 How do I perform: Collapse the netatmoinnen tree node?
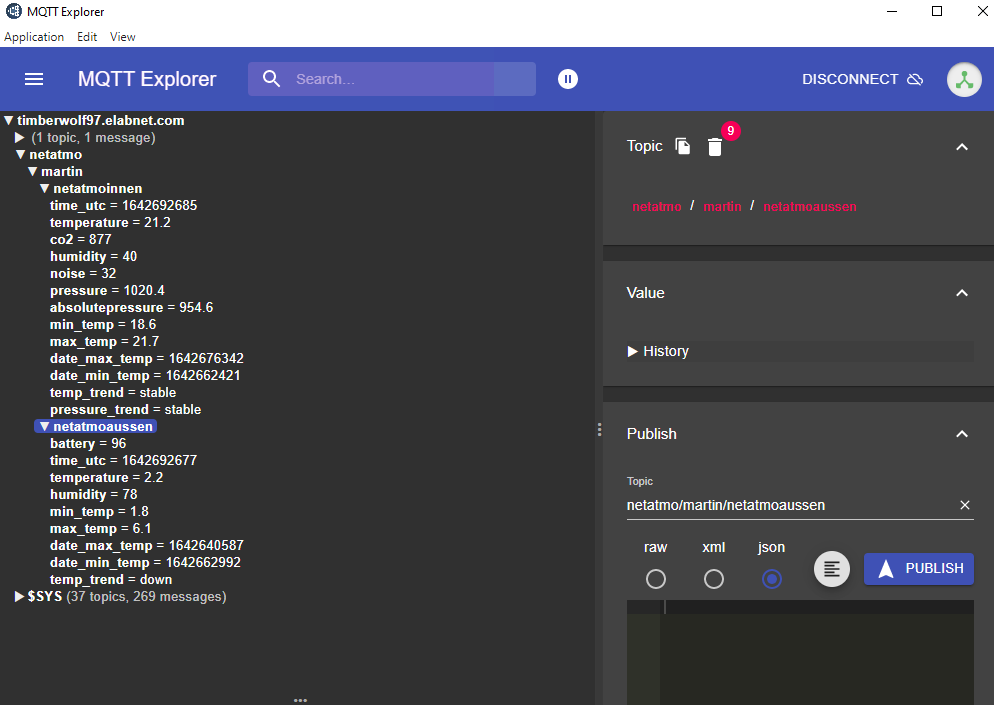click(x=44, y=189)
